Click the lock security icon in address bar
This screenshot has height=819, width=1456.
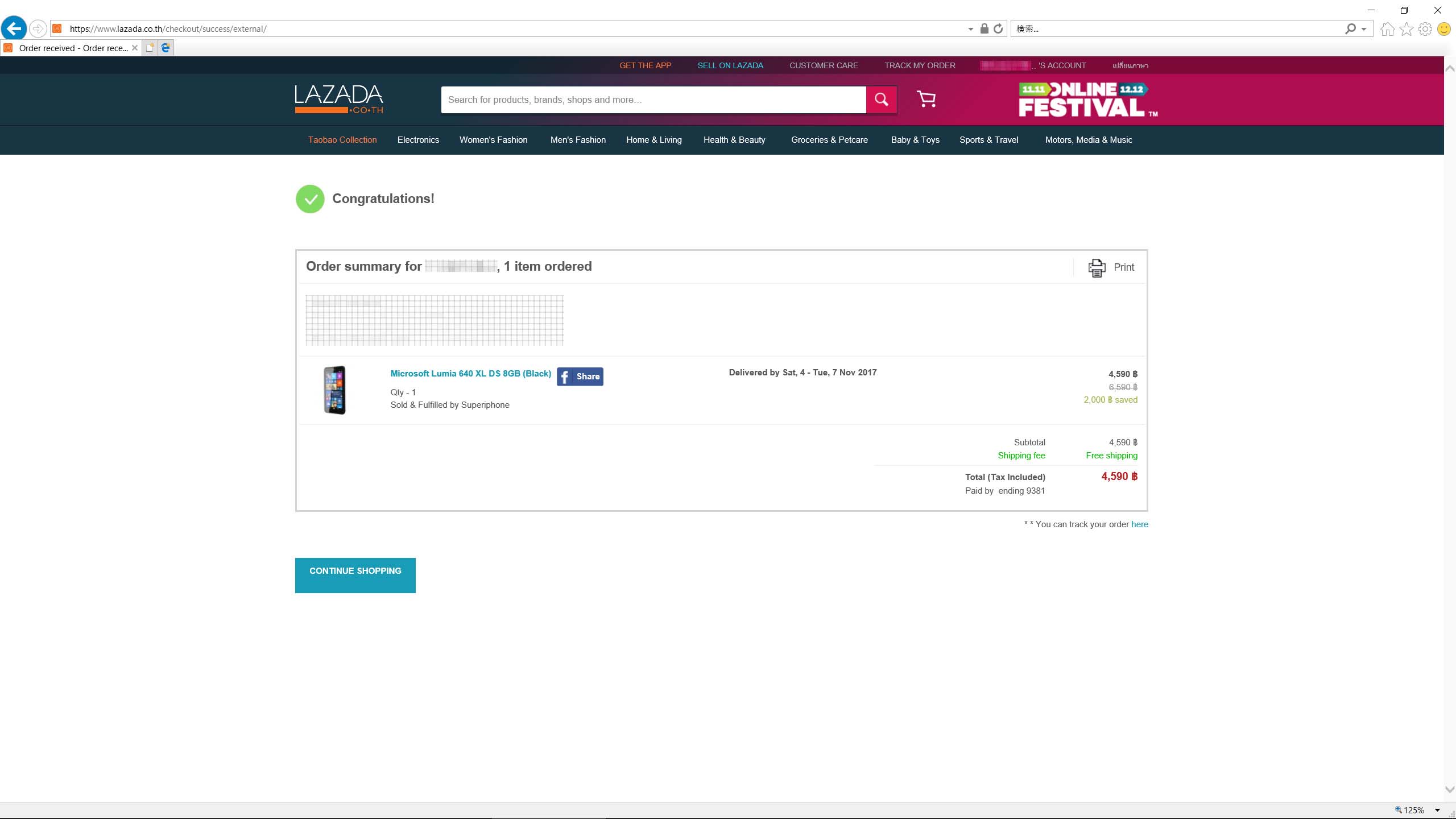[984, 29]
